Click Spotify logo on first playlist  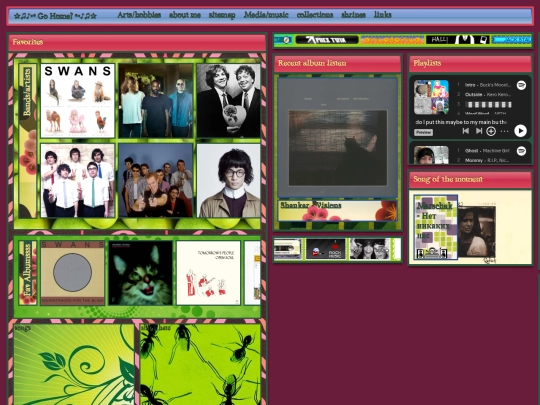(x=521, y=85)
